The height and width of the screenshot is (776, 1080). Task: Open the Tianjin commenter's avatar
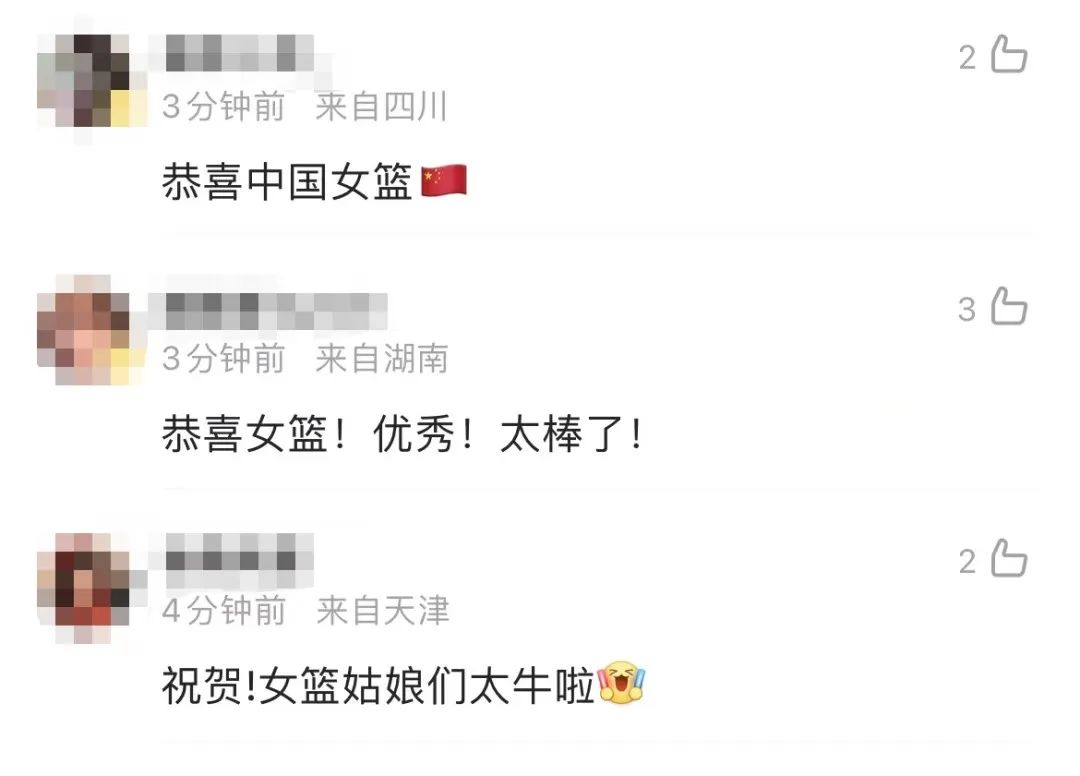point(92,585)
